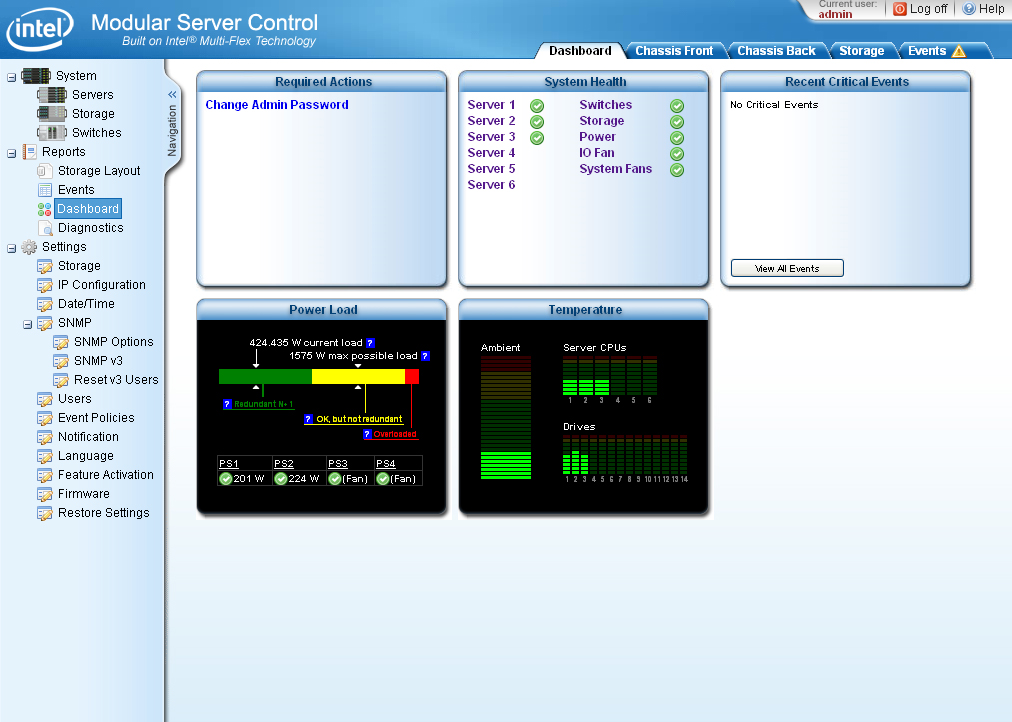Click the admin current user name
The image size is (1012, 722).
[x=835, y=14]
